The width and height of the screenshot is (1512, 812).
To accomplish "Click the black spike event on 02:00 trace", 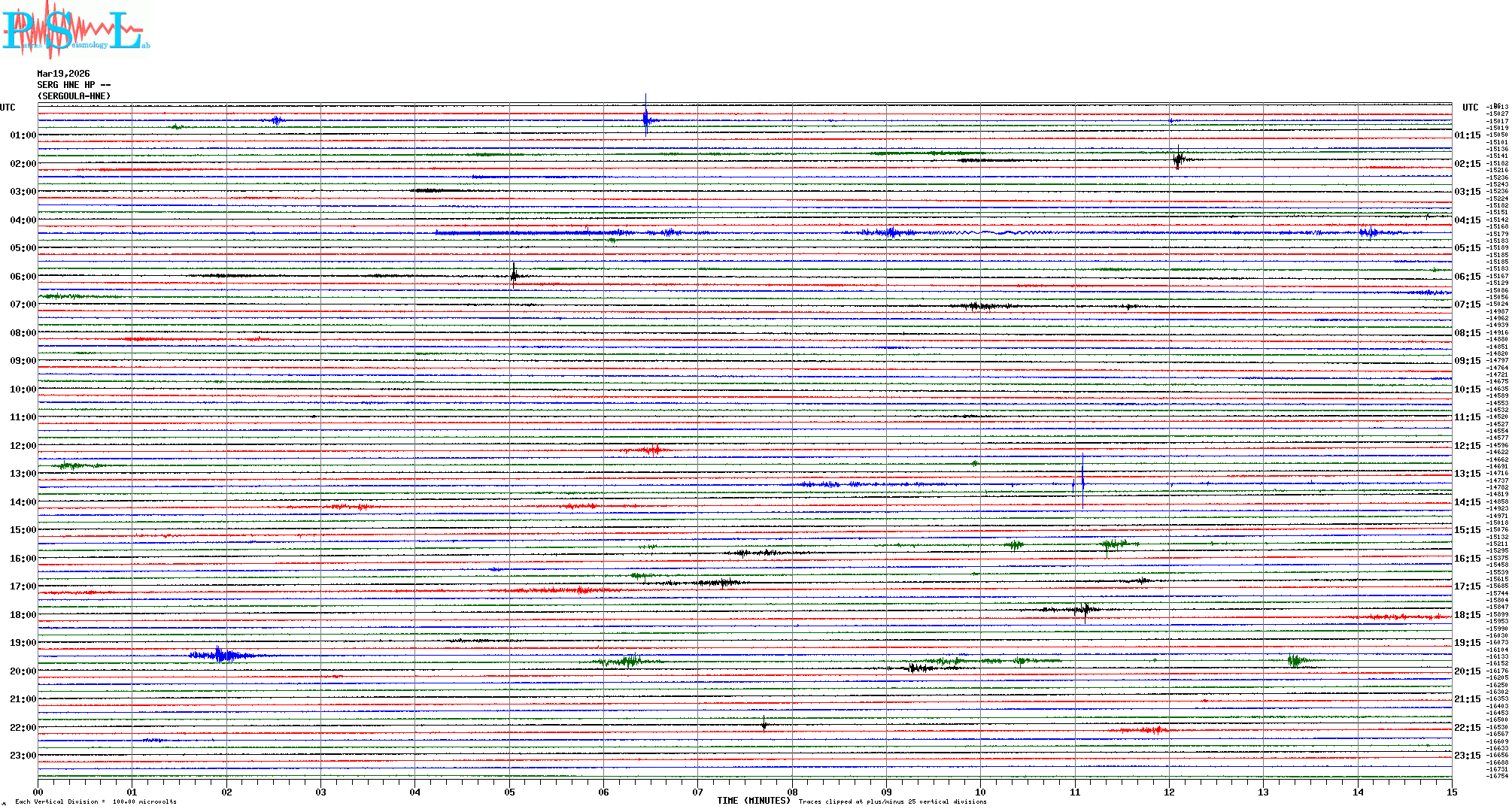I will [1178, 159].
